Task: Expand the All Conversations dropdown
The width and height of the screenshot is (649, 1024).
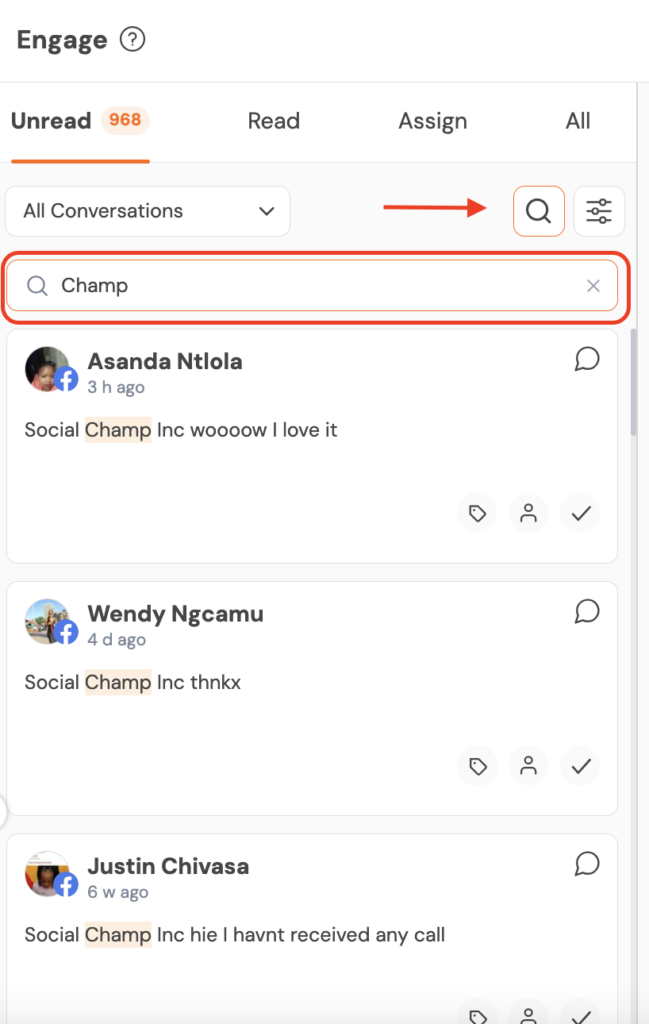Action: coord(148,211)
